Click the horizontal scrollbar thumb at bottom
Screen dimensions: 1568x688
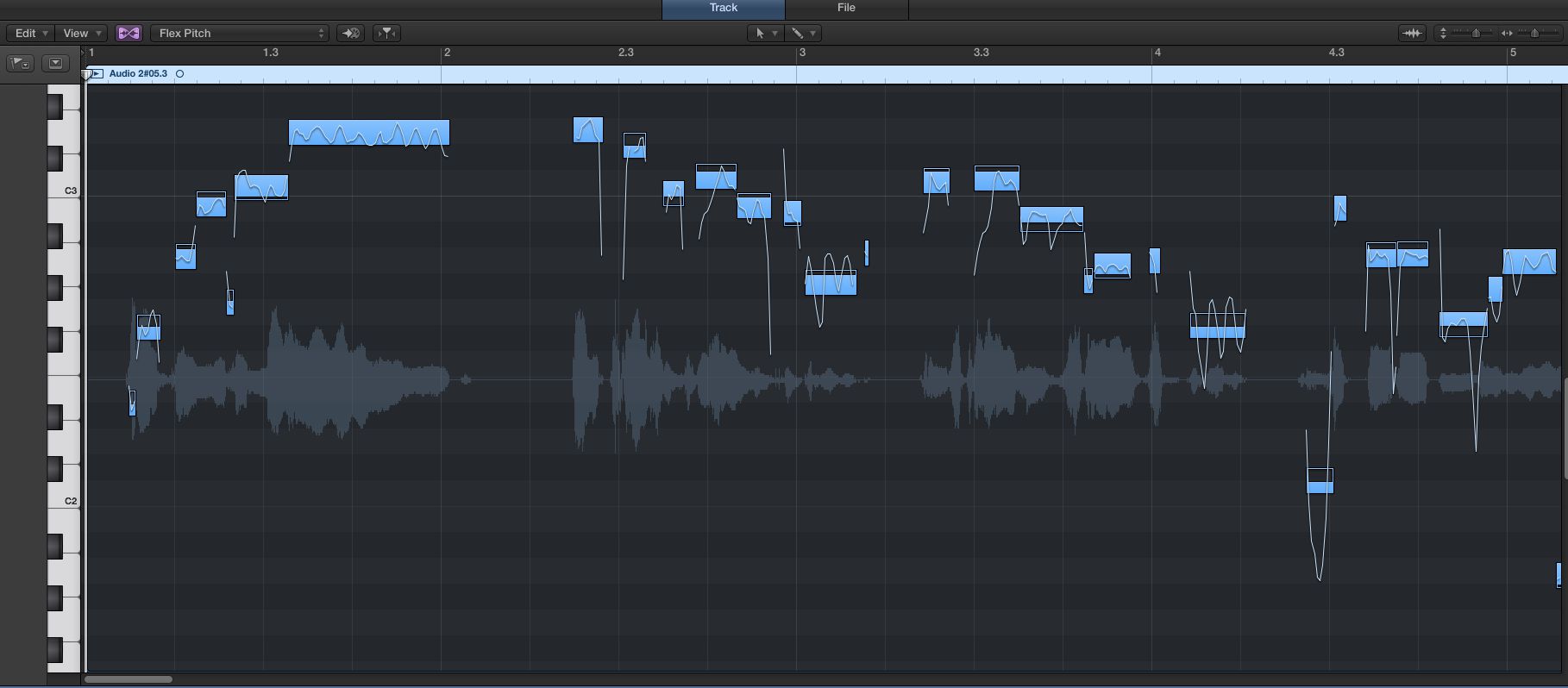129,679
